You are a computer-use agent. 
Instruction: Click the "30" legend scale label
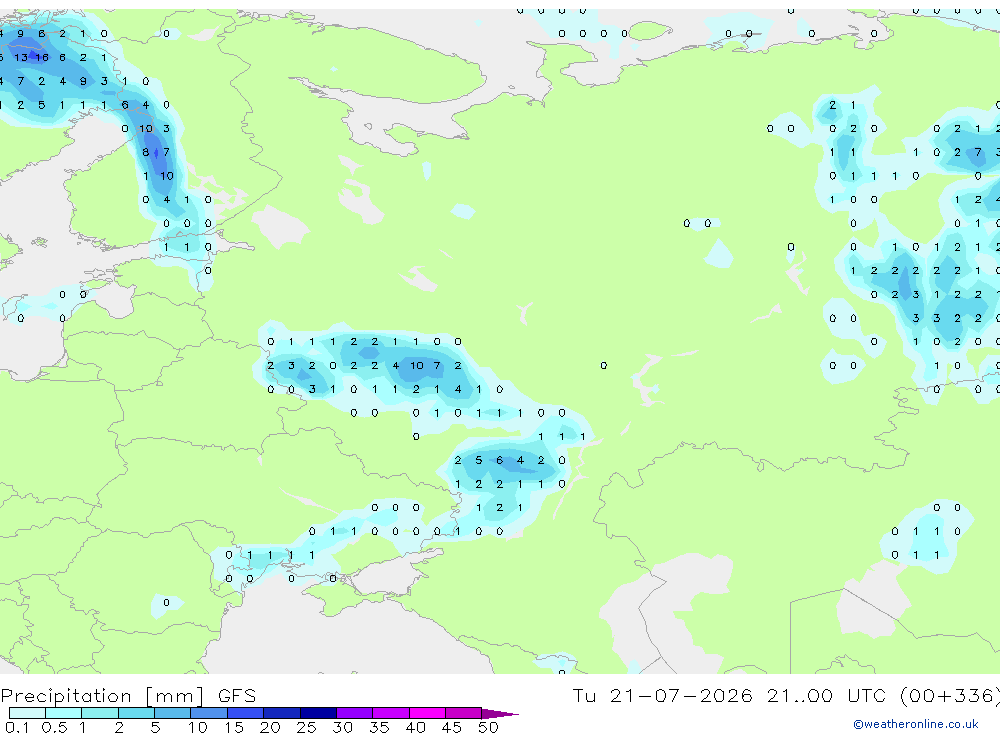point(342,727)
